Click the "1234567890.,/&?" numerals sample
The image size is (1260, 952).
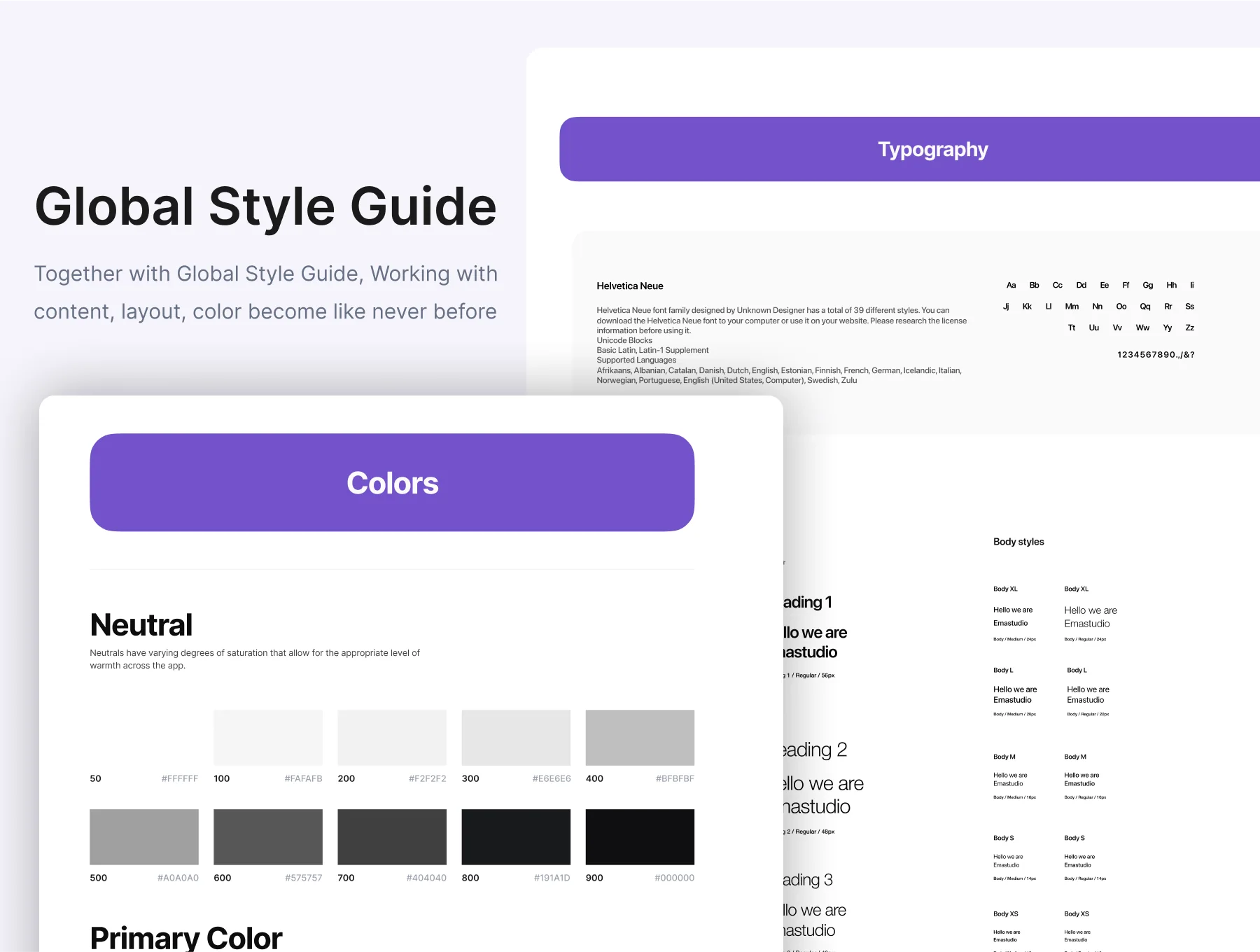click(1156, 355)
